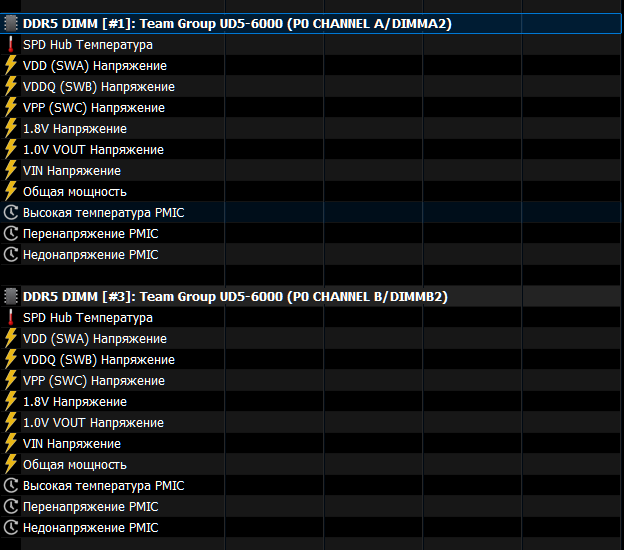The image size is (624, 550).
Task: Click lightning icon of DIMM #3 VDD (SWA)
Action: click(x=11, y=339)
